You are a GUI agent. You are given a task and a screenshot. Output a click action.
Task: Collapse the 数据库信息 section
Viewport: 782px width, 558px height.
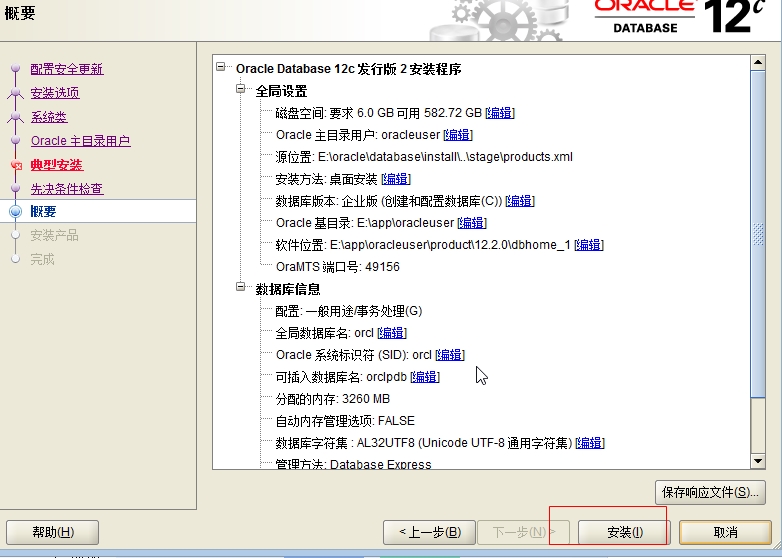[x=241, y=287]
